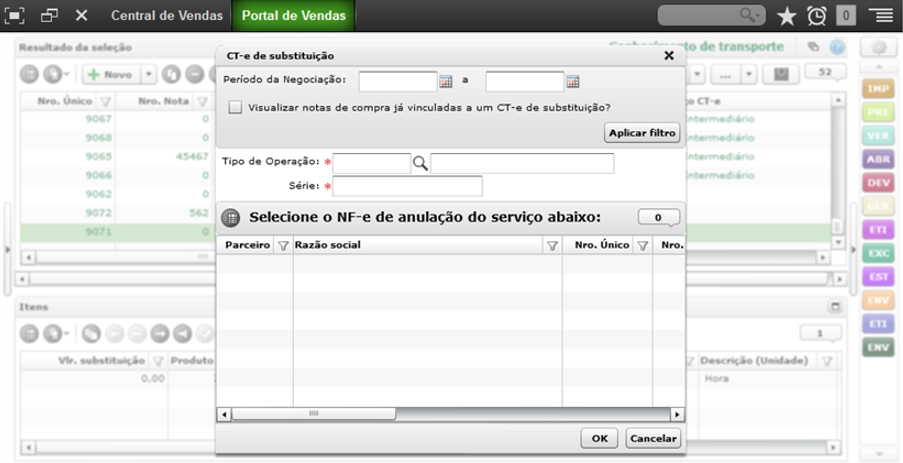
Task: Click the IMP sidebar button
Action: (878, 89)
